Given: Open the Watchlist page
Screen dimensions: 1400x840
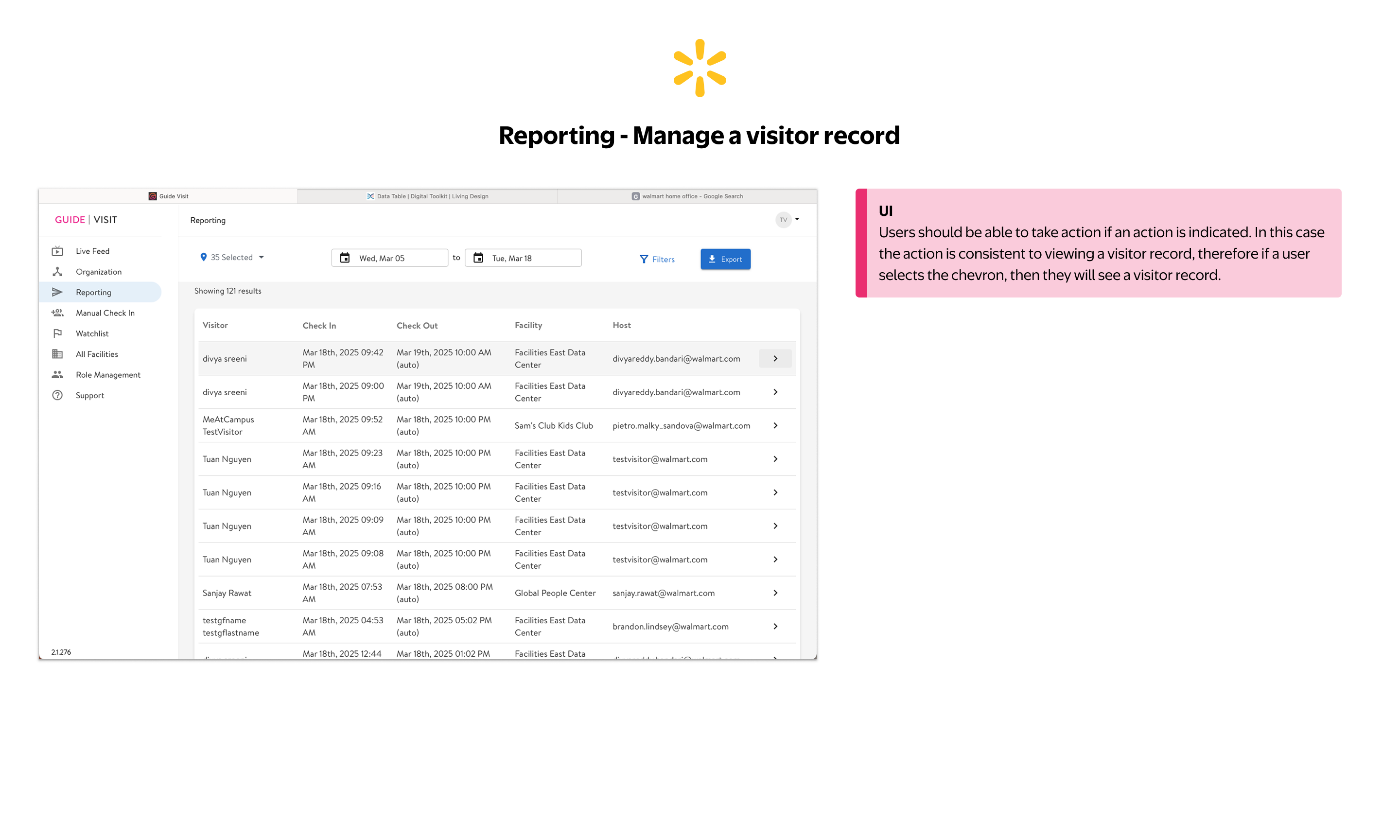Looking at the screenshot, I should 101,333.
